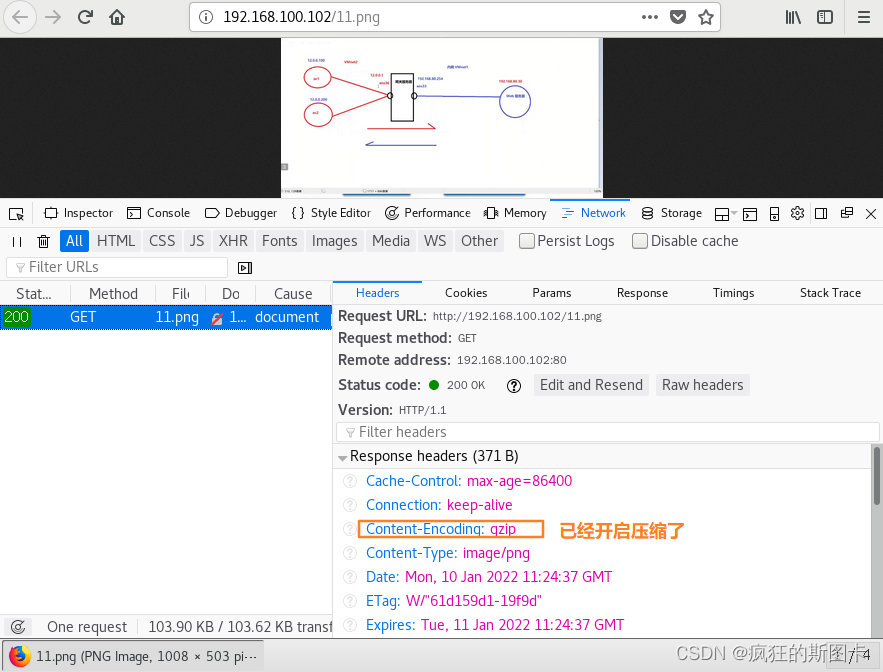Switch to the Inspector tab
883x672 pixels.
(79, 213)
